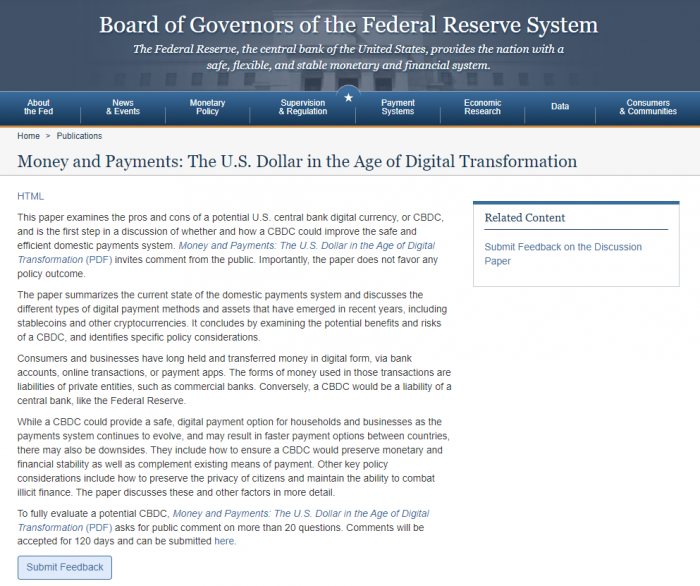700x586 pixels.
Task: Click the star emblem icon in navigation bar
Action: click(x=349, y=97)
